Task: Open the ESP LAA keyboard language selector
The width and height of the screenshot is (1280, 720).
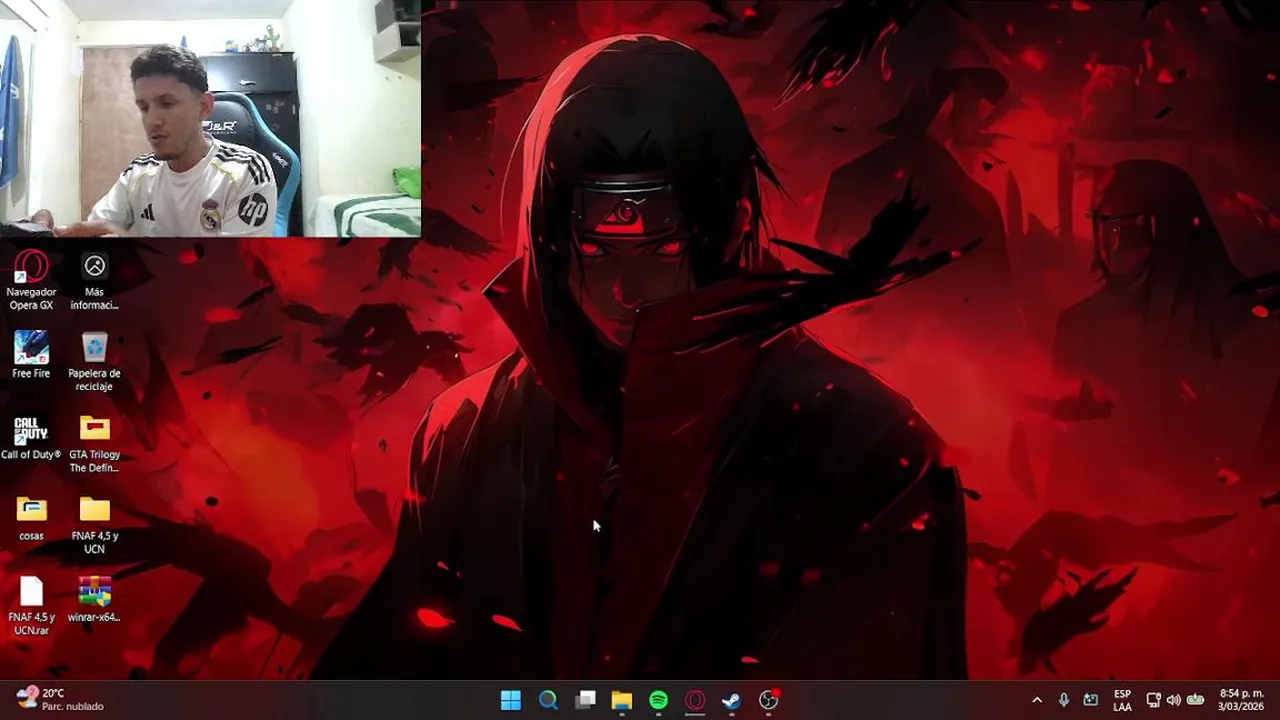Action: (x=1122, y=700)
